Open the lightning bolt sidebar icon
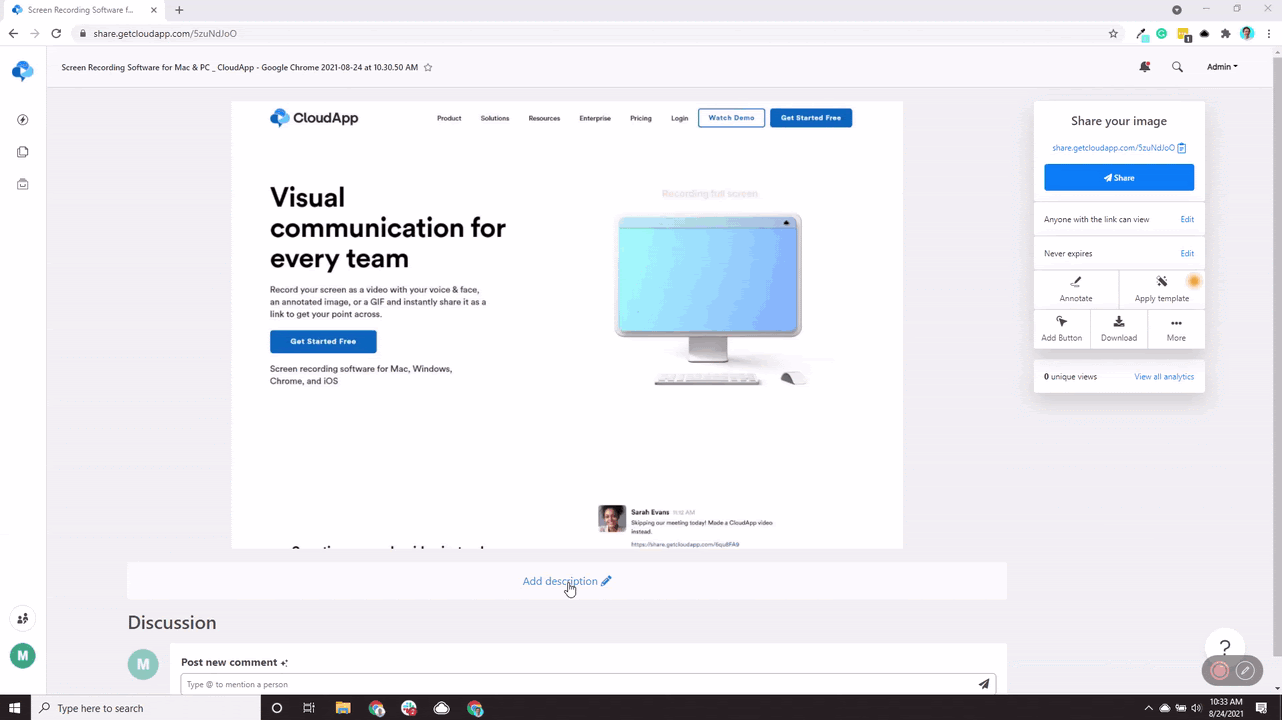Viewport: 1282px width, 720px height. [x=22, y=120]
